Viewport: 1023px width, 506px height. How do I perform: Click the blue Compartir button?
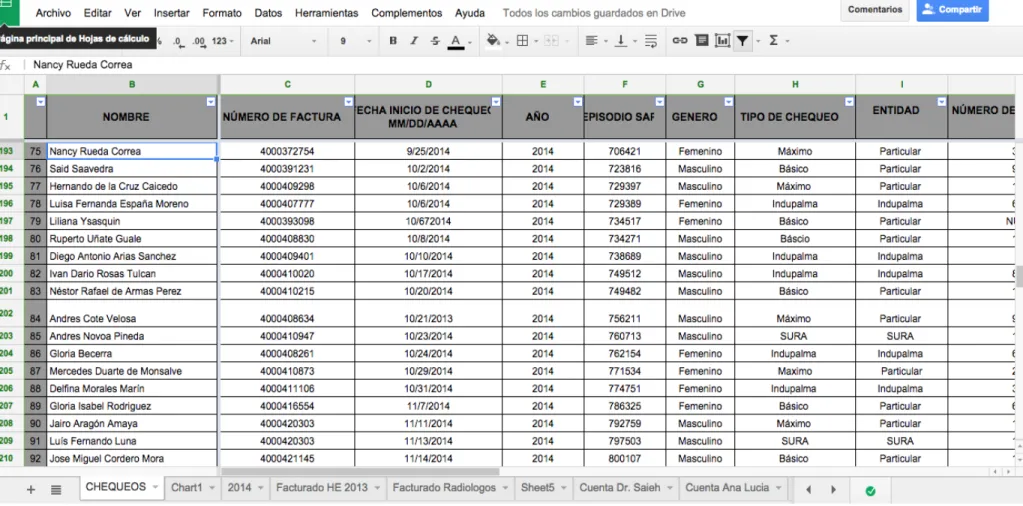(953, 10)
